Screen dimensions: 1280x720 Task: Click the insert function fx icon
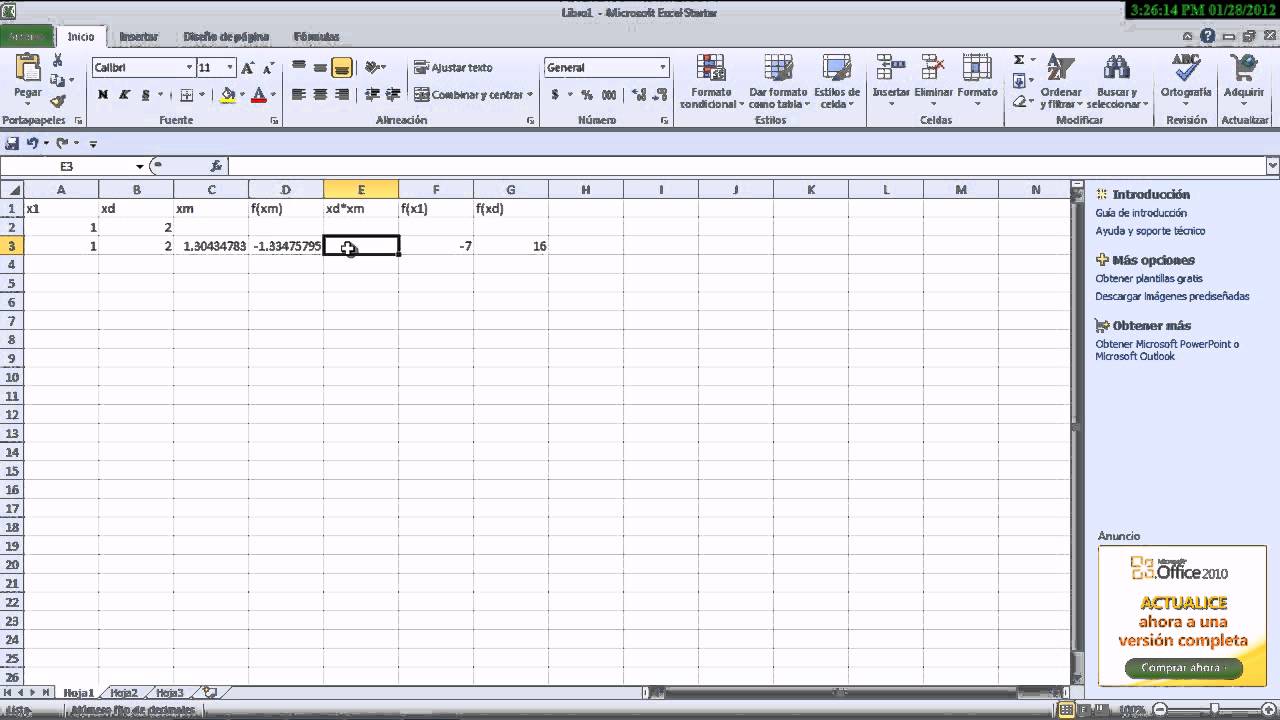[x=215, y=166]
